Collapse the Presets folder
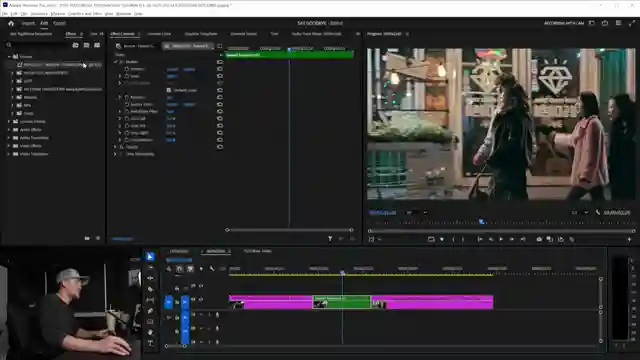640x360 pixels. (9, 57)
